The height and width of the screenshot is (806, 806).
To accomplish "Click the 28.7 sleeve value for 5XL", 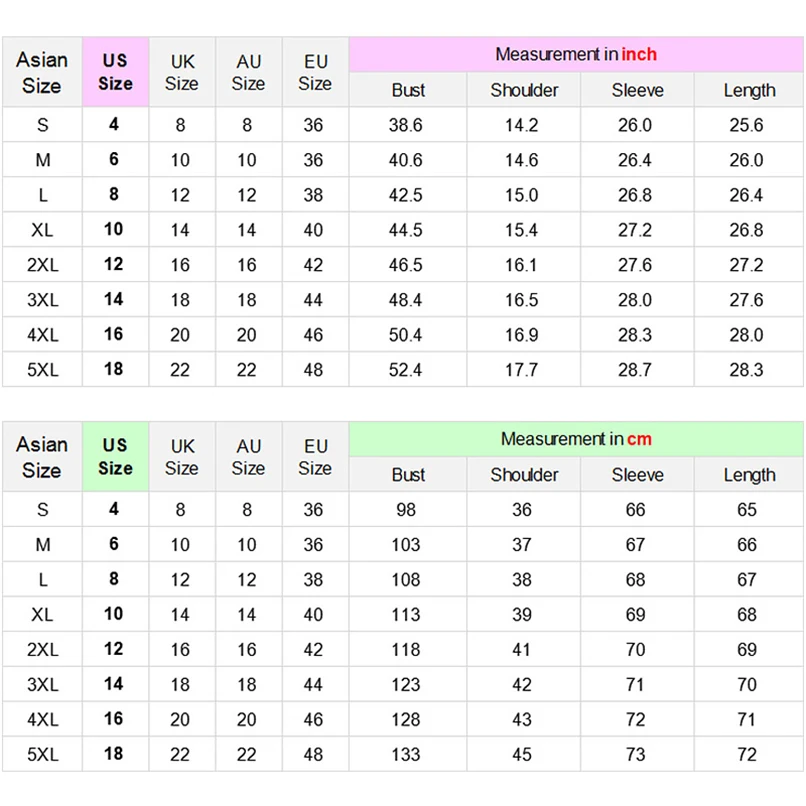I will 635,370.
